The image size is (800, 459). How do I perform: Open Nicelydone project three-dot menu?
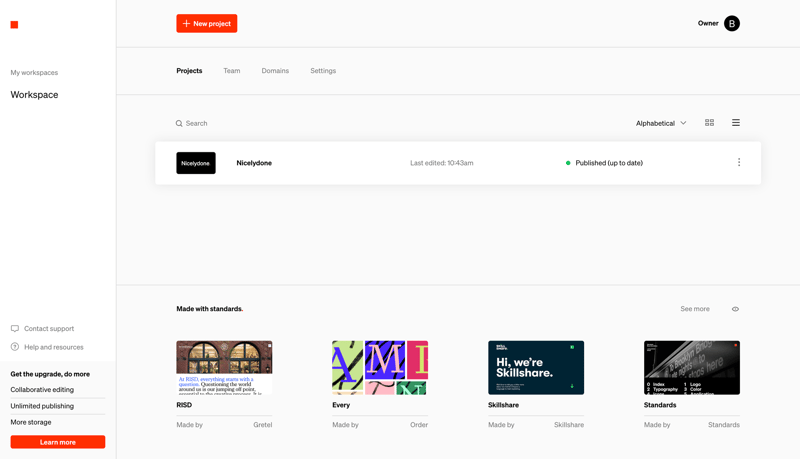[x=739, y=162]
